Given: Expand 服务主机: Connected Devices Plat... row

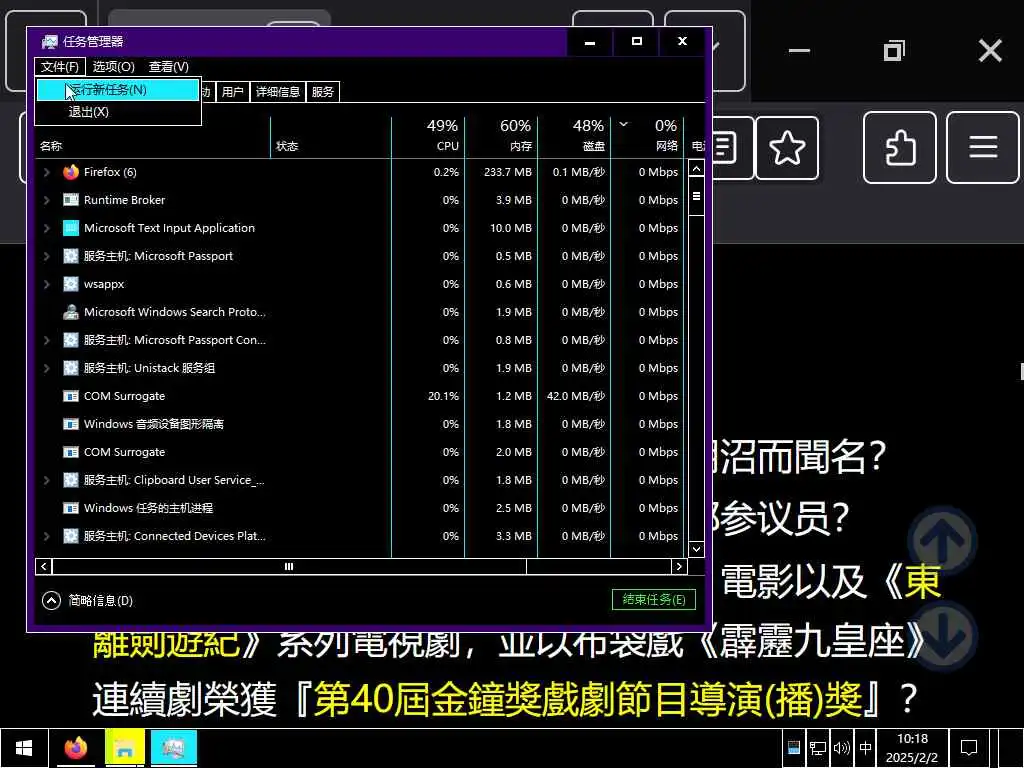Looking at the screenshot, I should 46,536.
